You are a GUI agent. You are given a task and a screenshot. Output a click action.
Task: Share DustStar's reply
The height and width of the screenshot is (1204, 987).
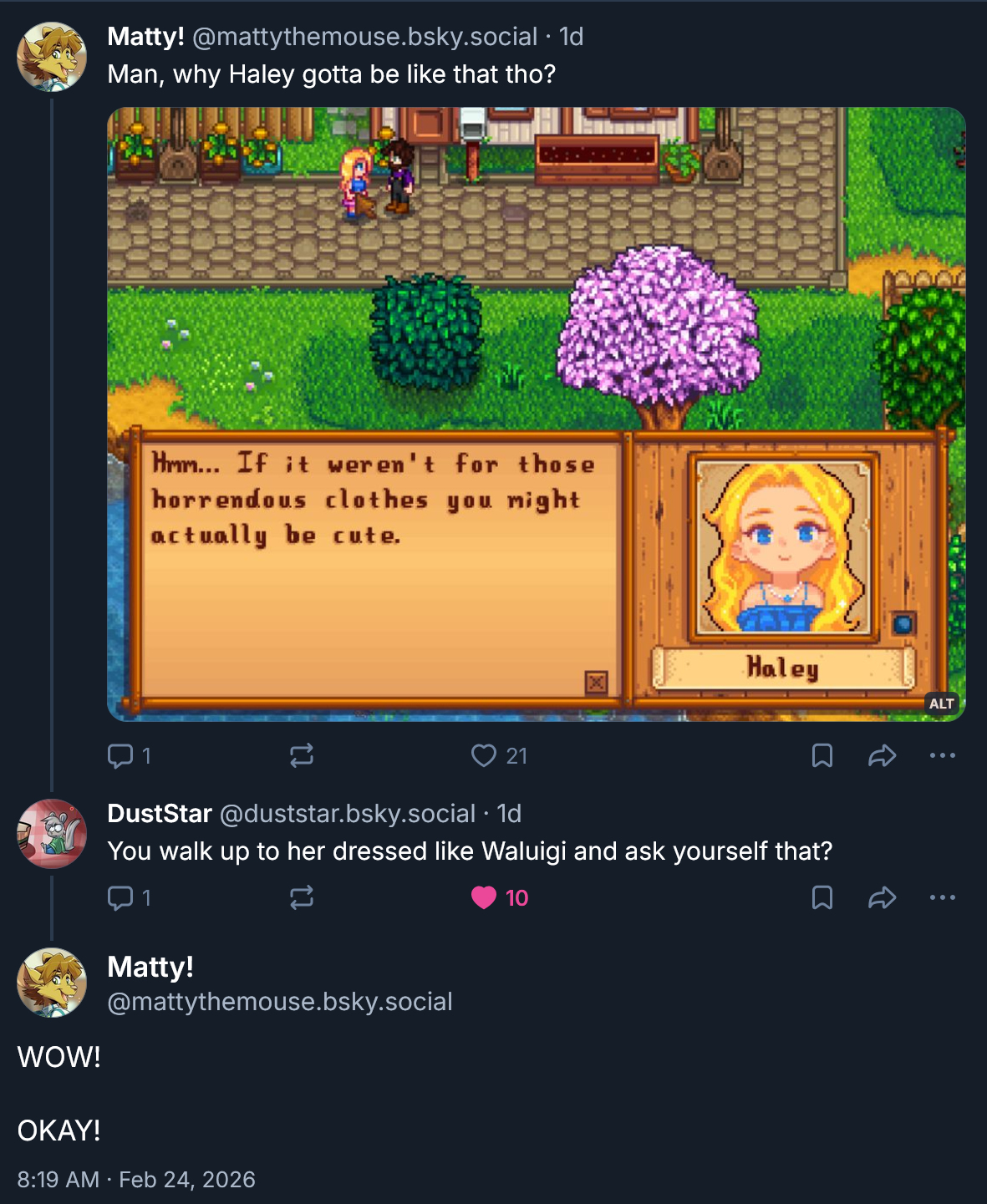[x=883, y=898]
